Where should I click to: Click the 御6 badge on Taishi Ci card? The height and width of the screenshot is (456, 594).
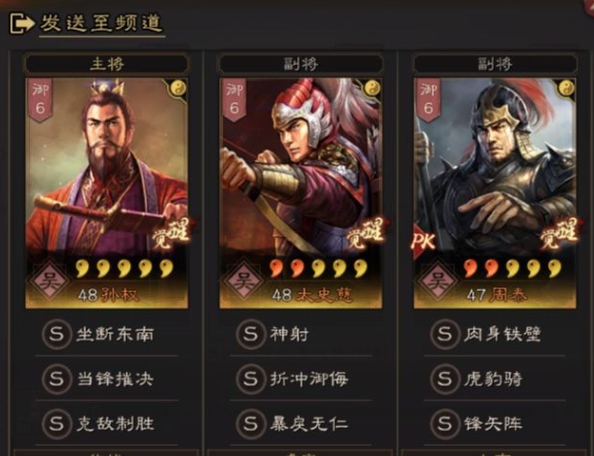[234, 100]
